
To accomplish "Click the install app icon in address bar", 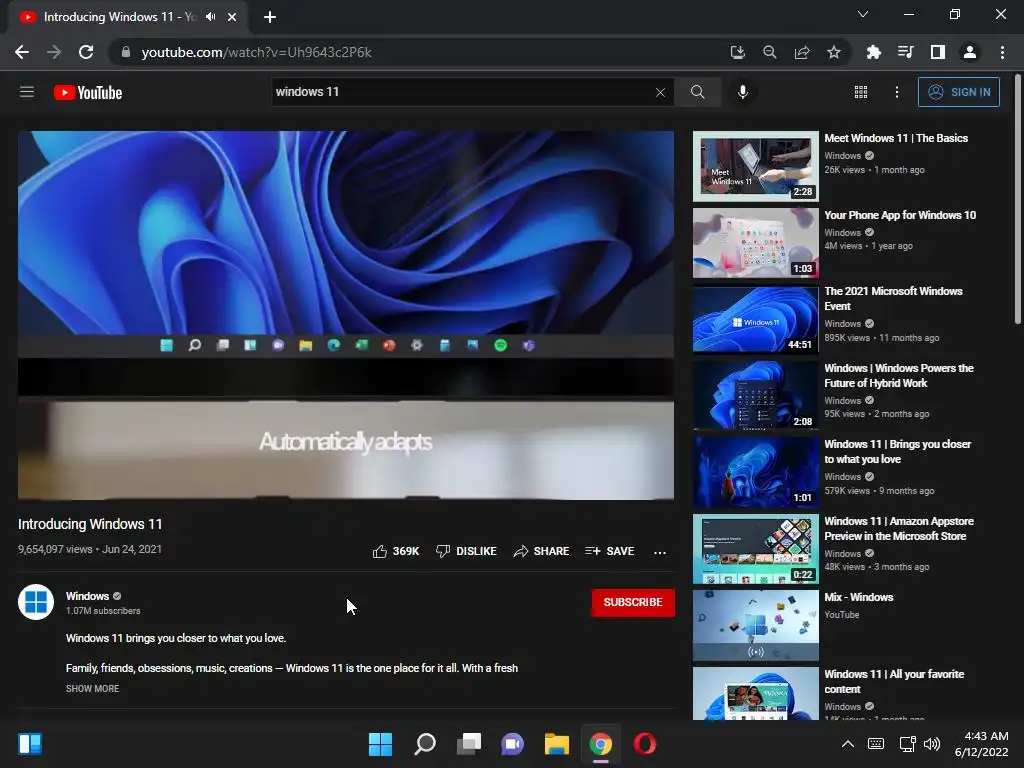I will tap(737, 52).
